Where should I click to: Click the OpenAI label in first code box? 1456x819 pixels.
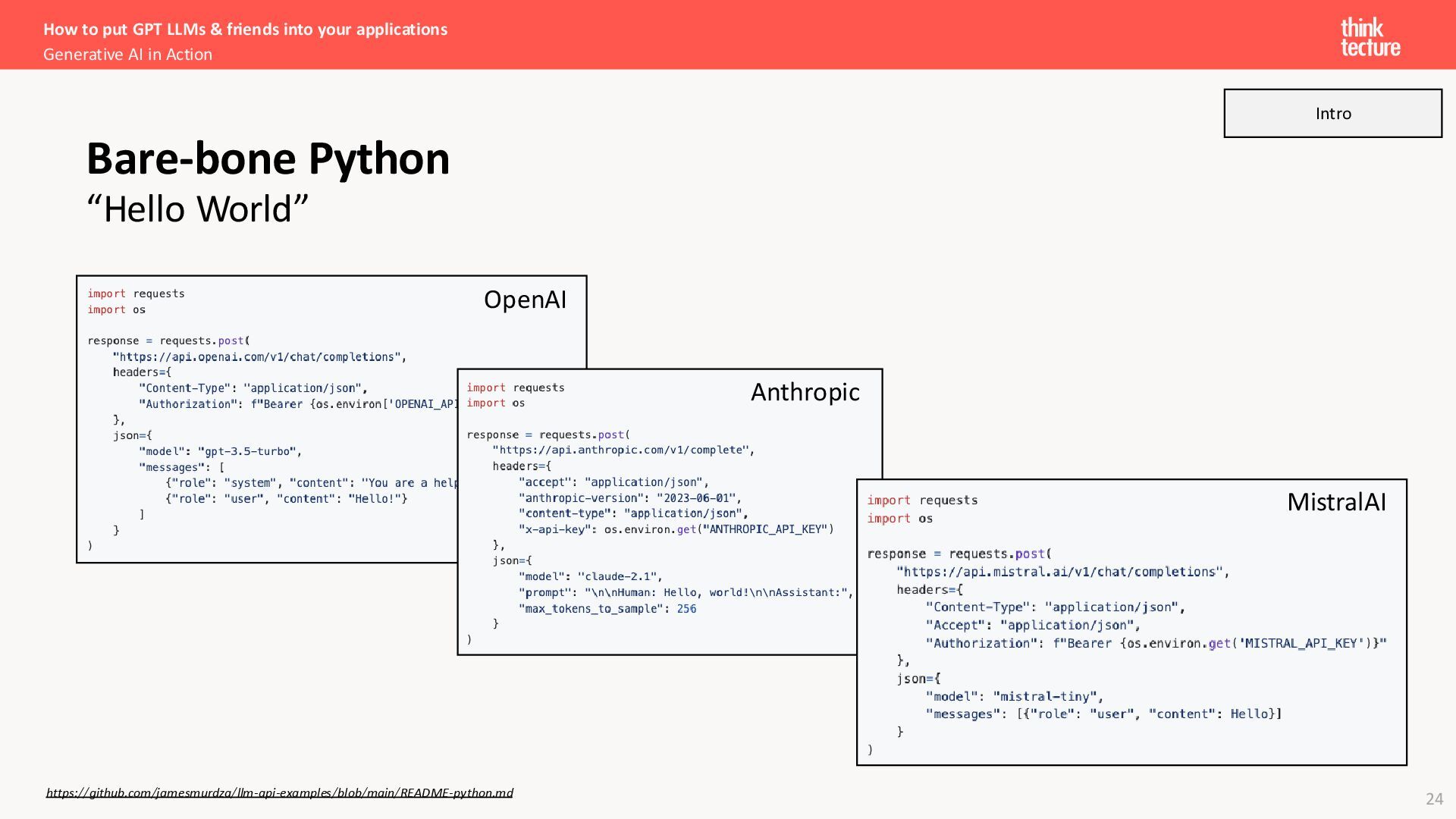(x=525, y=300)
